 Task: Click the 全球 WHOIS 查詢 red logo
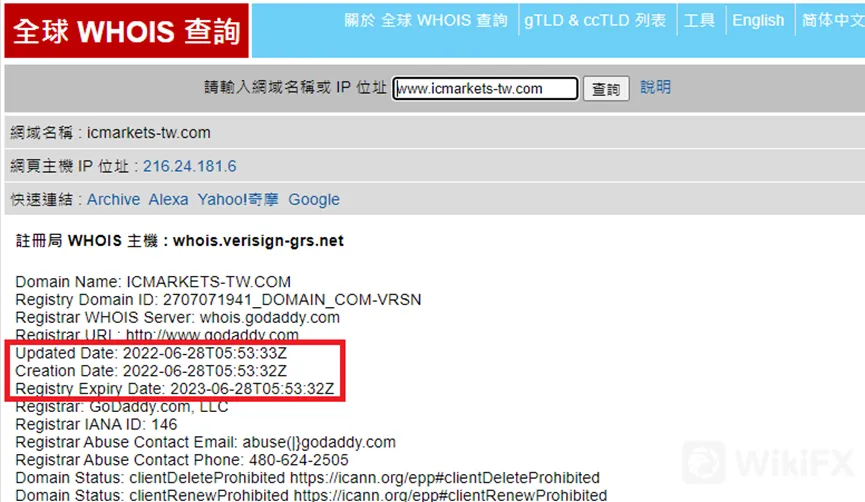click(x=126, y=30)
